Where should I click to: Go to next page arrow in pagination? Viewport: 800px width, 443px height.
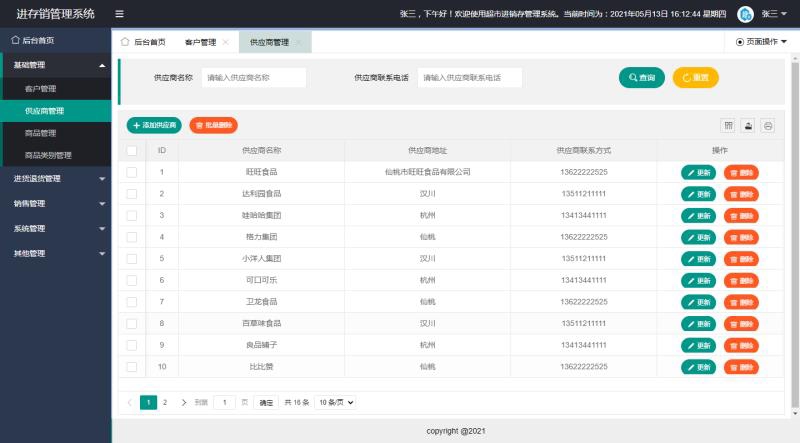184,402
